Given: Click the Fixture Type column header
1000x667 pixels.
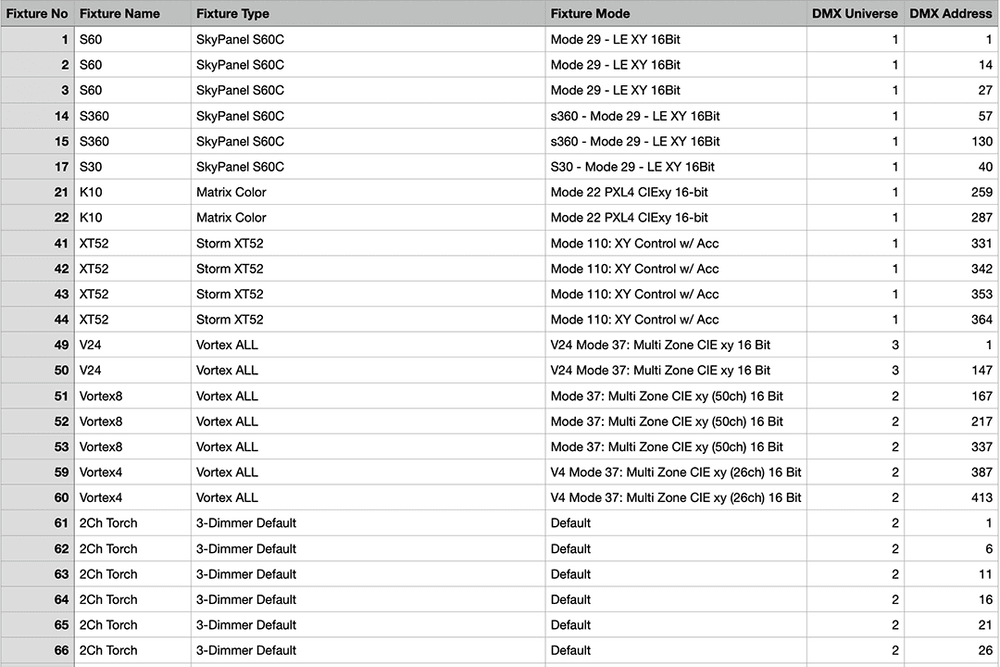Looking at the screenshot, I should tap(368, 14).
